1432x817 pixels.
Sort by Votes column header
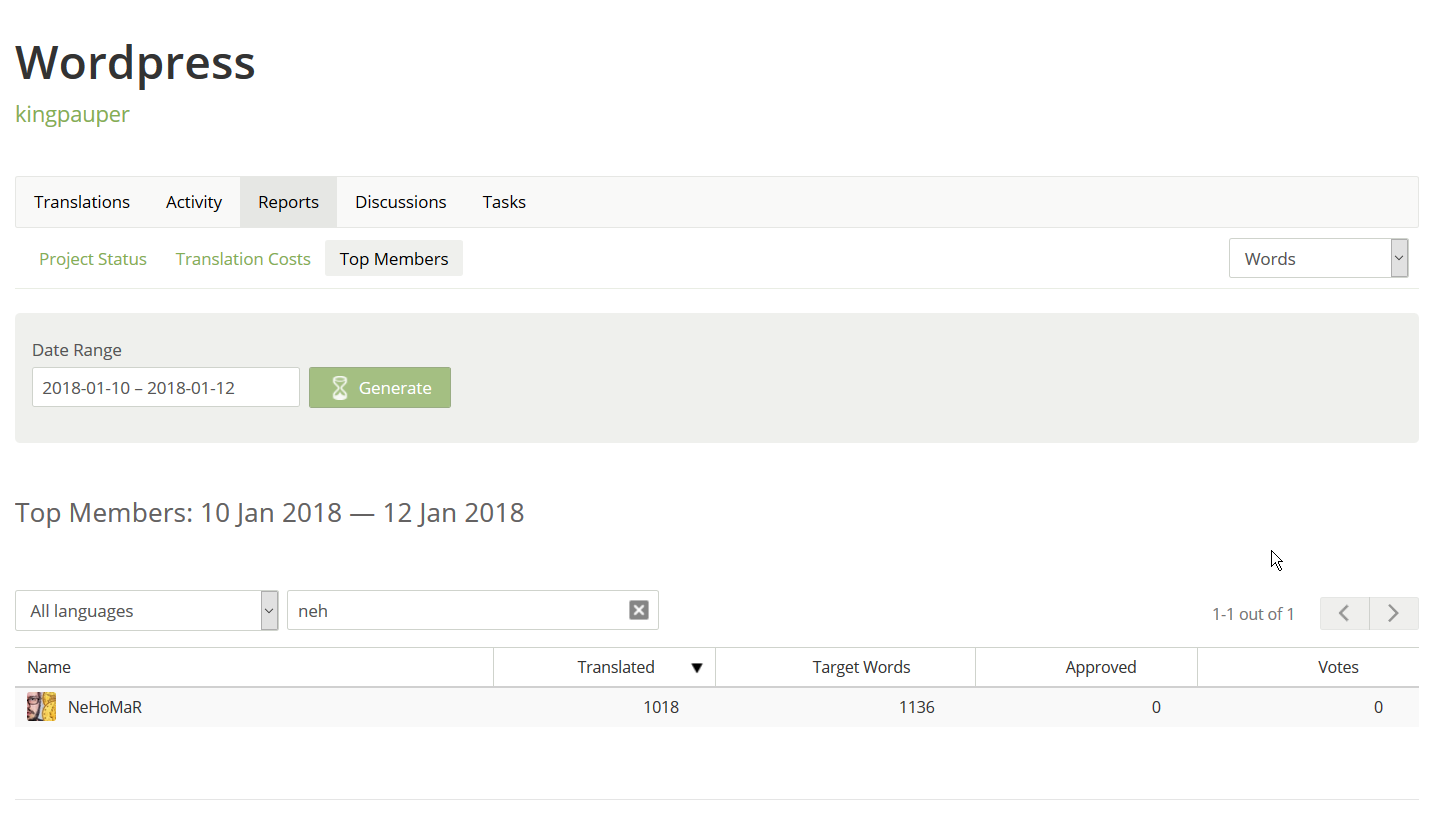coord(1308,667)
